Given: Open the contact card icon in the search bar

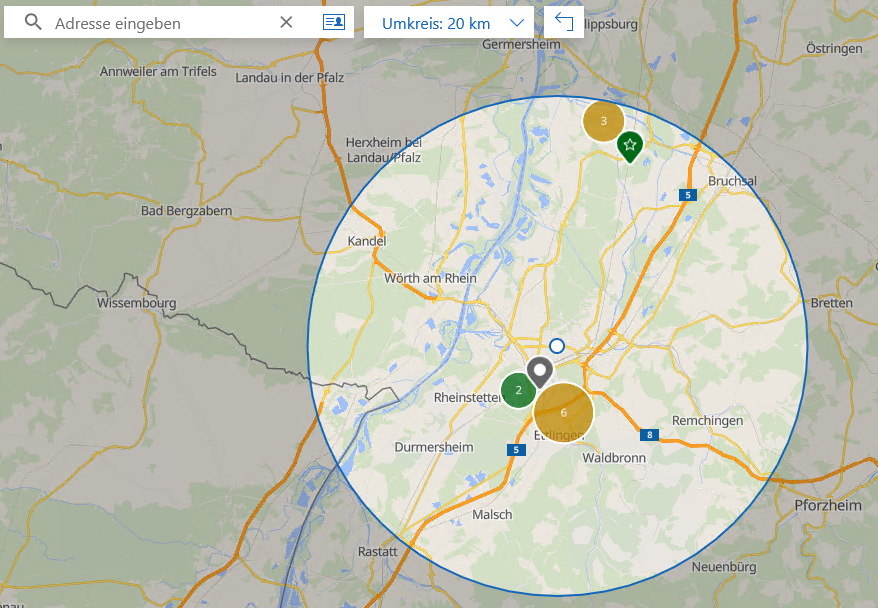Looking at the screenshot, I should pyautogui.click(x=333, y=22).
